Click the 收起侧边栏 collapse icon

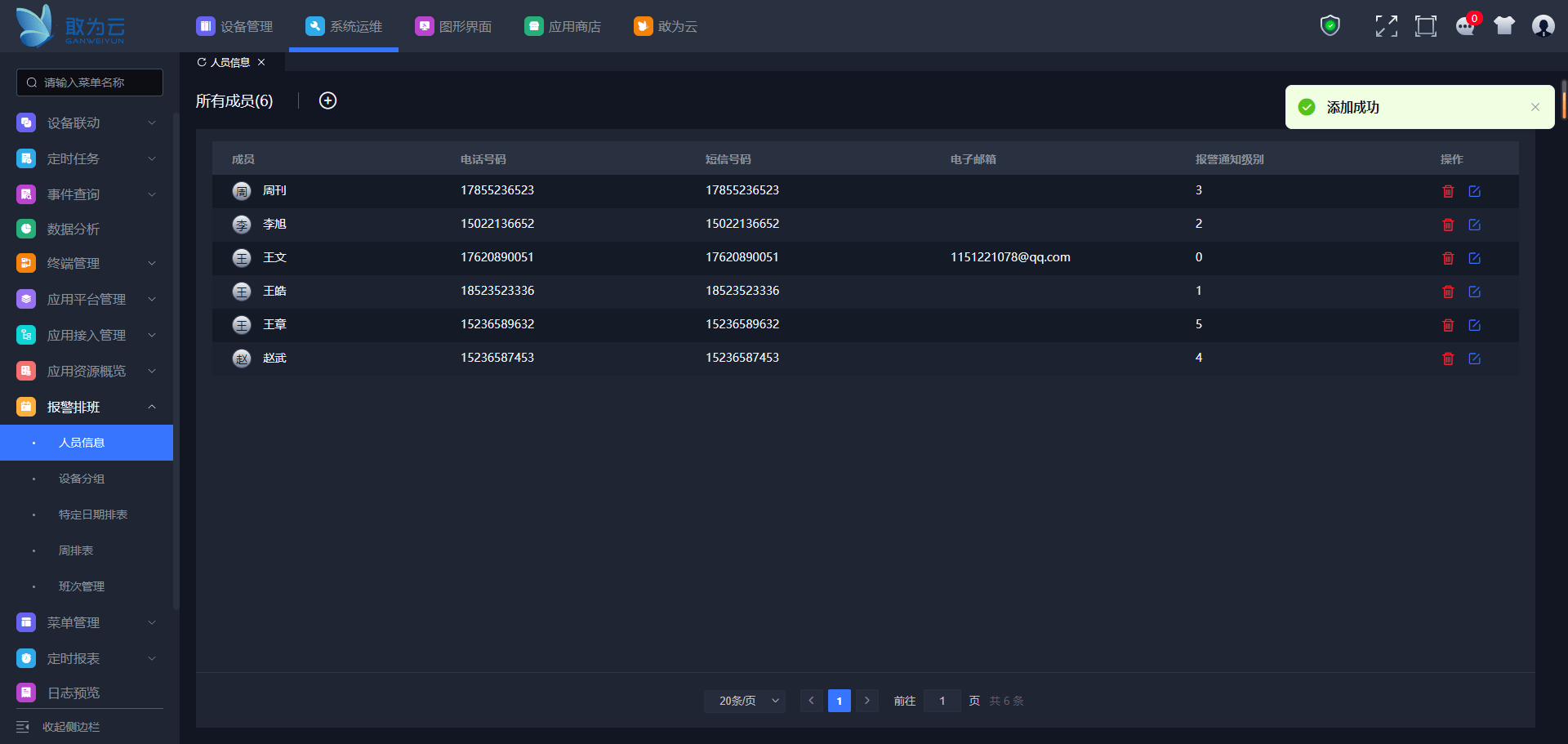point(23,727)
